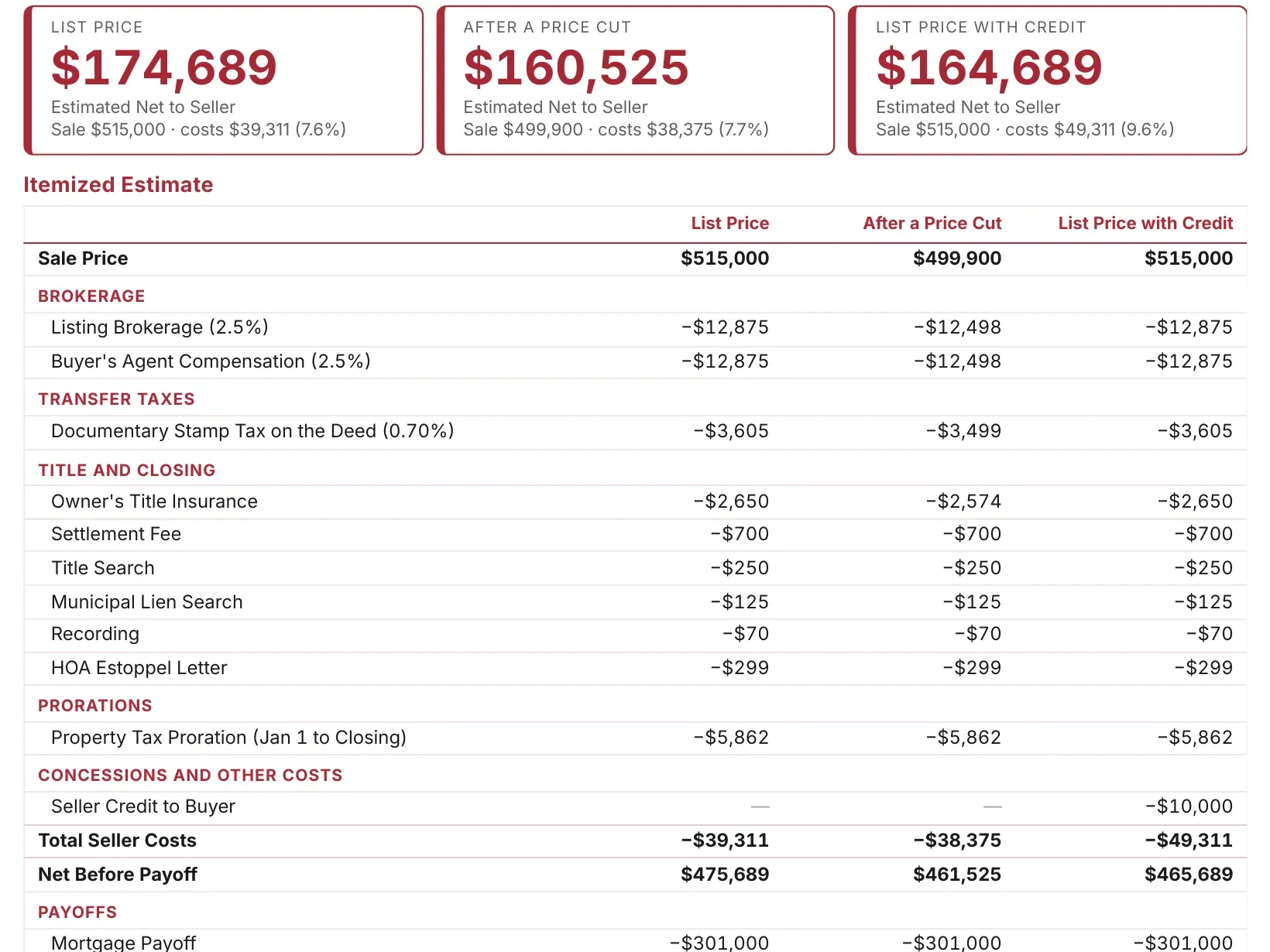Viewport: 1270px width, 952px height.
Task: Click the −$2,574 title insurance cell
Action: pyautogui.click(x=963, y=502)
